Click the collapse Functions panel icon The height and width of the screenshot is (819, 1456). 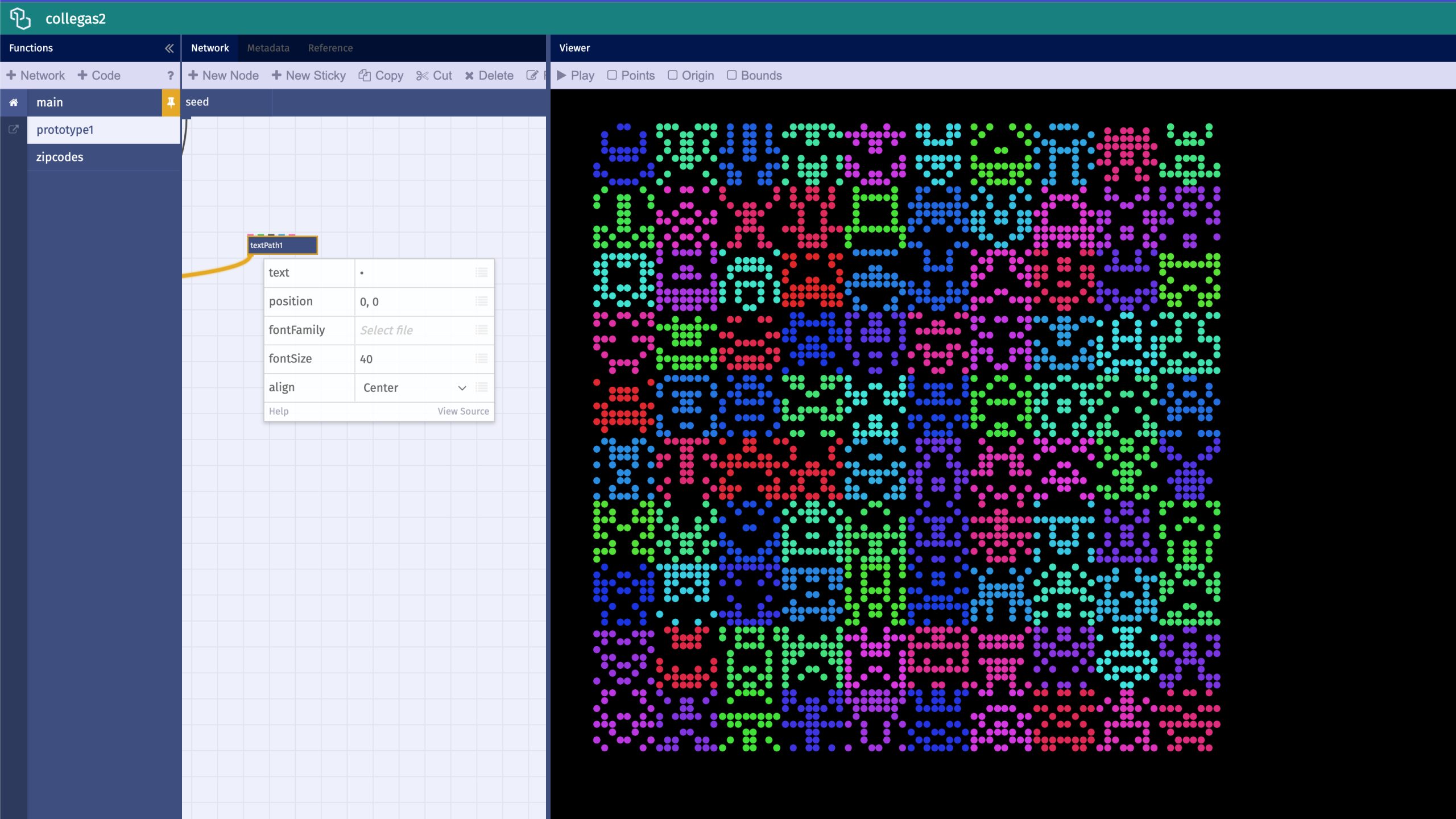point(169,47)
